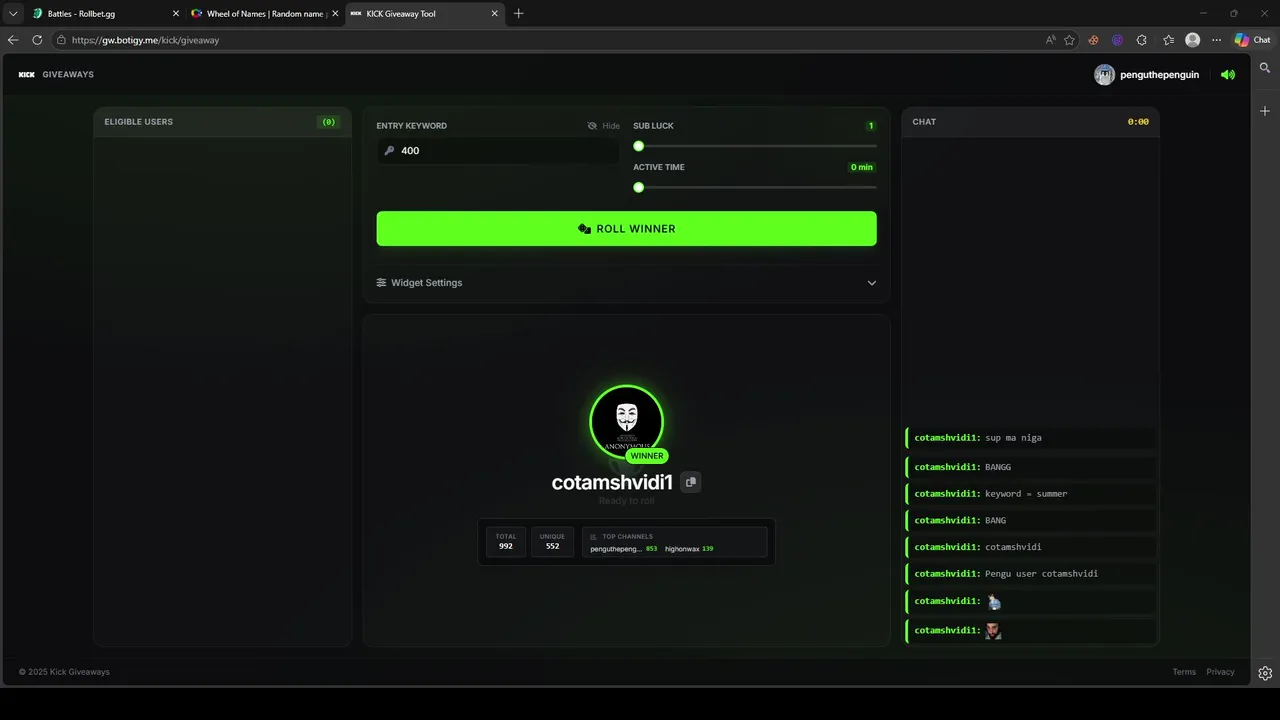
Task: Open the Favorites list icon
Action: pos(1168,40)
